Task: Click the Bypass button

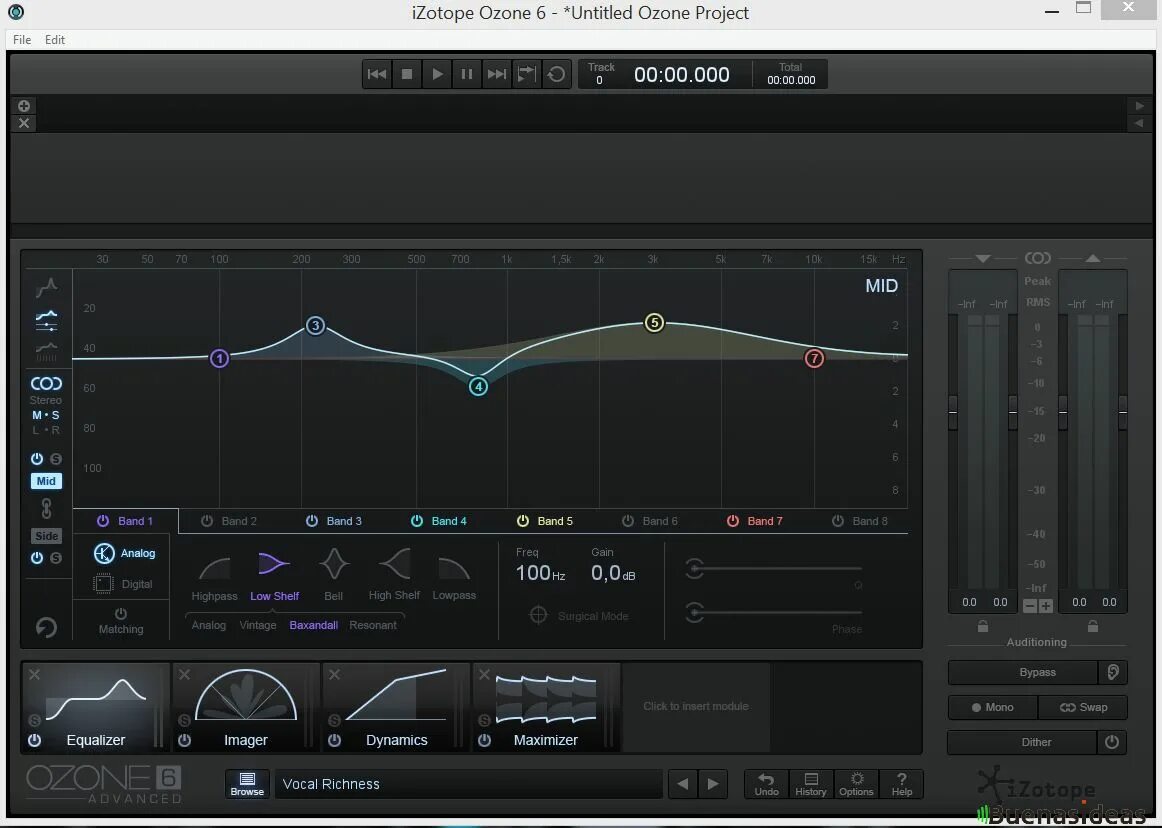Action: 1023,672
